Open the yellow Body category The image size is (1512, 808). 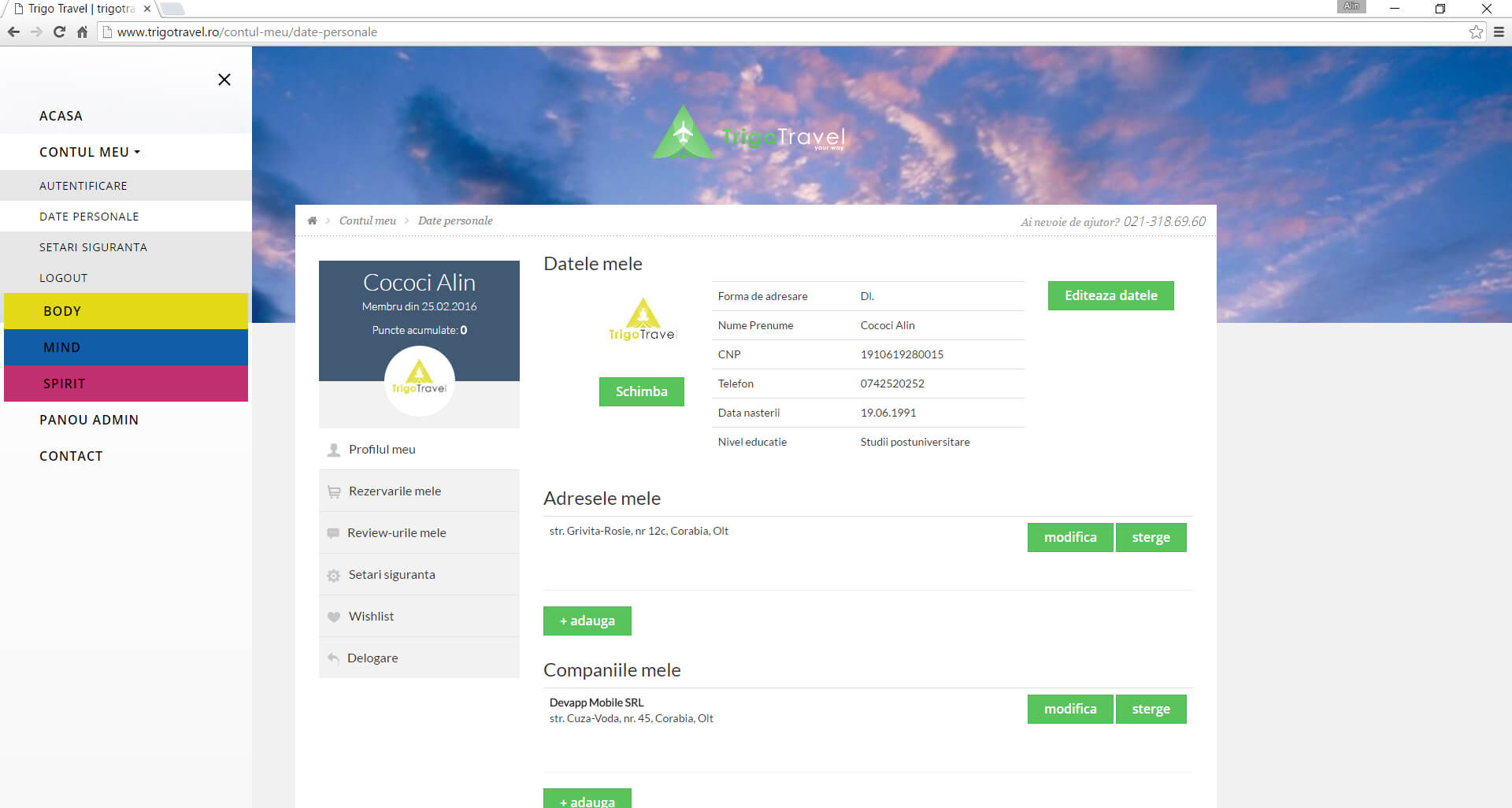126,311
